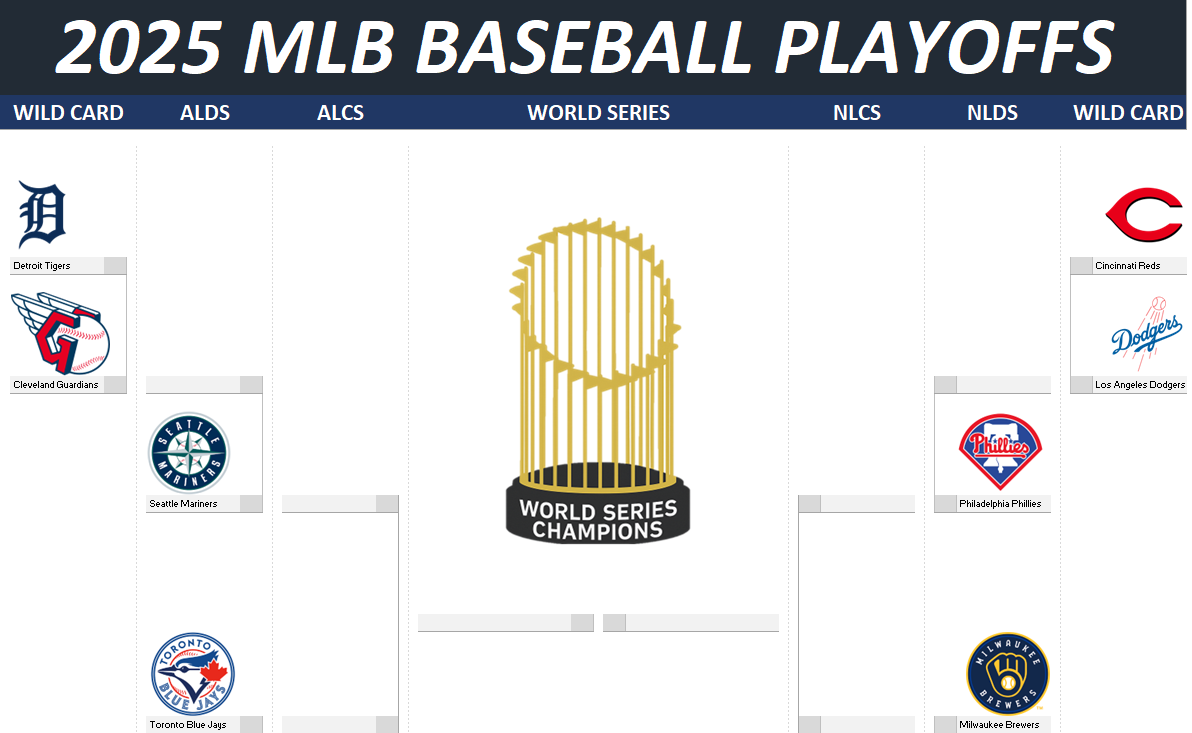The height and width of the screenshot is (733, 1192).
Task: Click the Seattle Mariners score cell
Action: pyautogui.click(x=251, y=504)
